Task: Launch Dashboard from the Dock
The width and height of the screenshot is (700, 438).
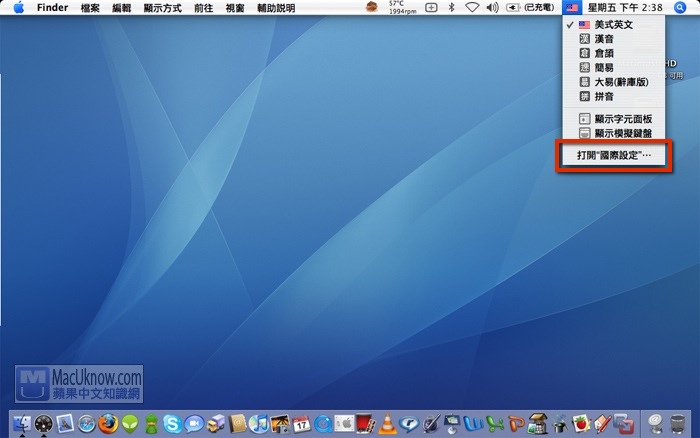Action: 43,423
